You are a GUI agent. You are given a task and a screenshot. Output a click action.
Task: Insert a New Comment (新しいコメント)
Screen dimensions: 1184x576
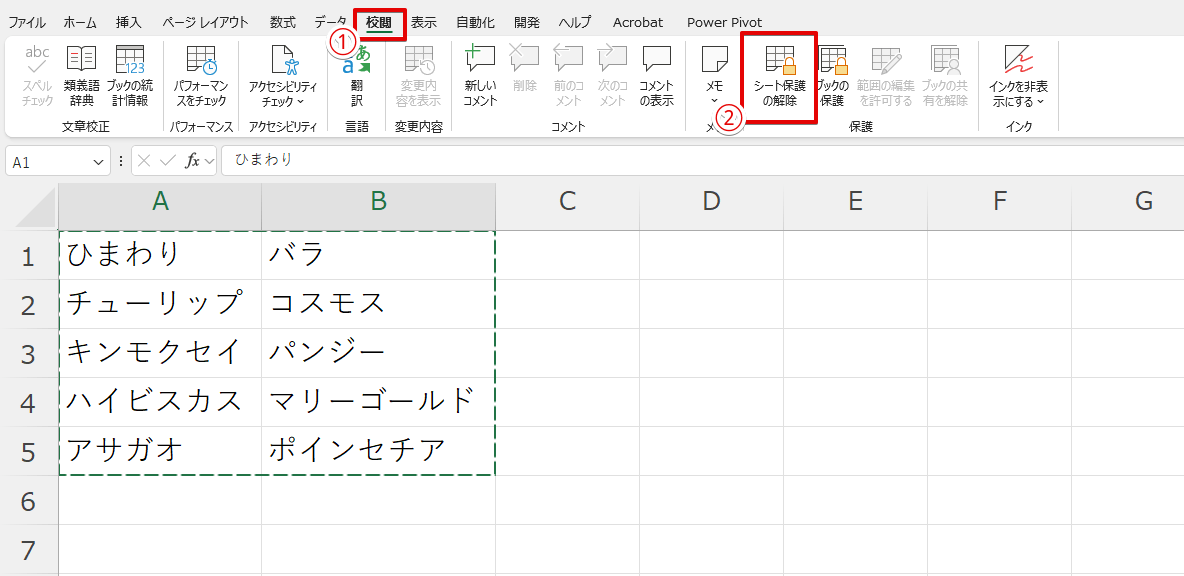coord(480,76)
